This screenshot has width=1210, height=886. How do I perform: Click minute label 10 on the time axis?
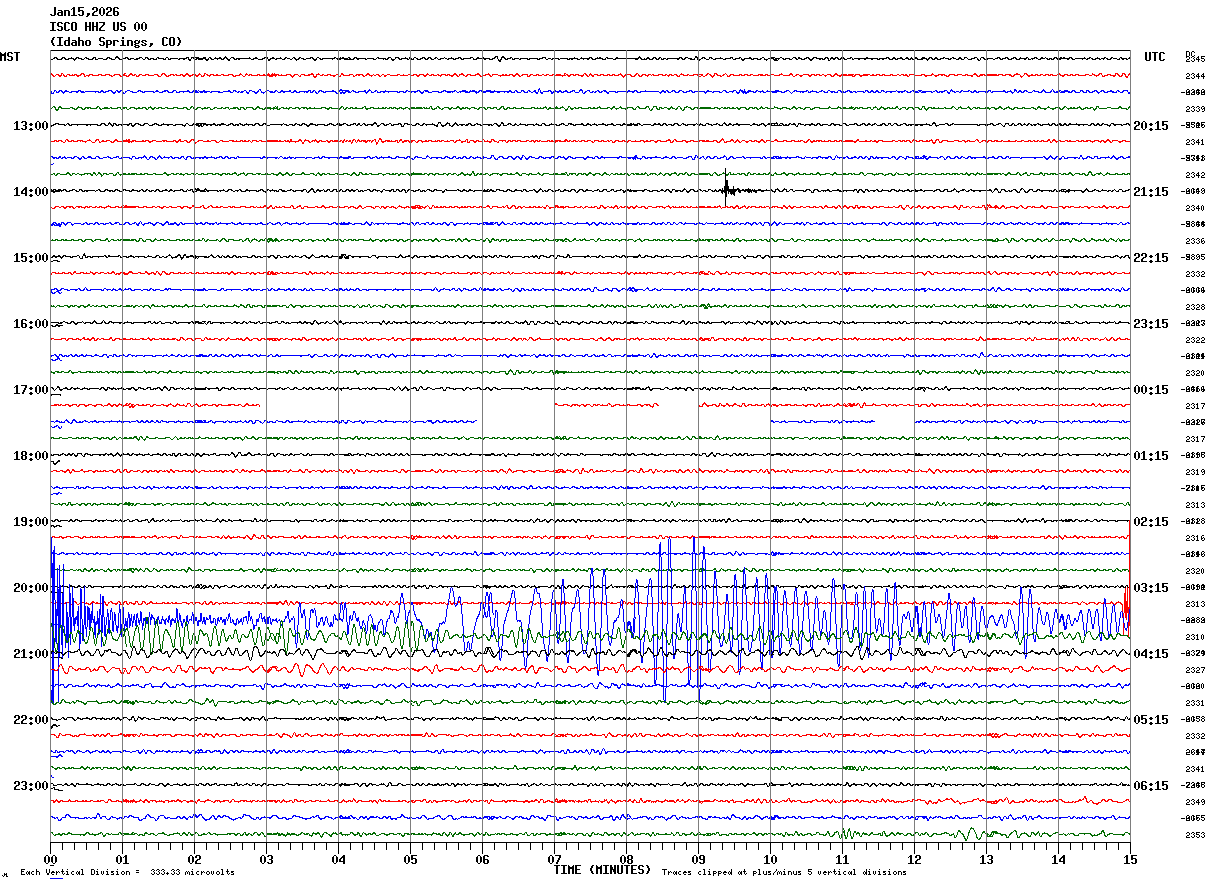click(770, 859)
